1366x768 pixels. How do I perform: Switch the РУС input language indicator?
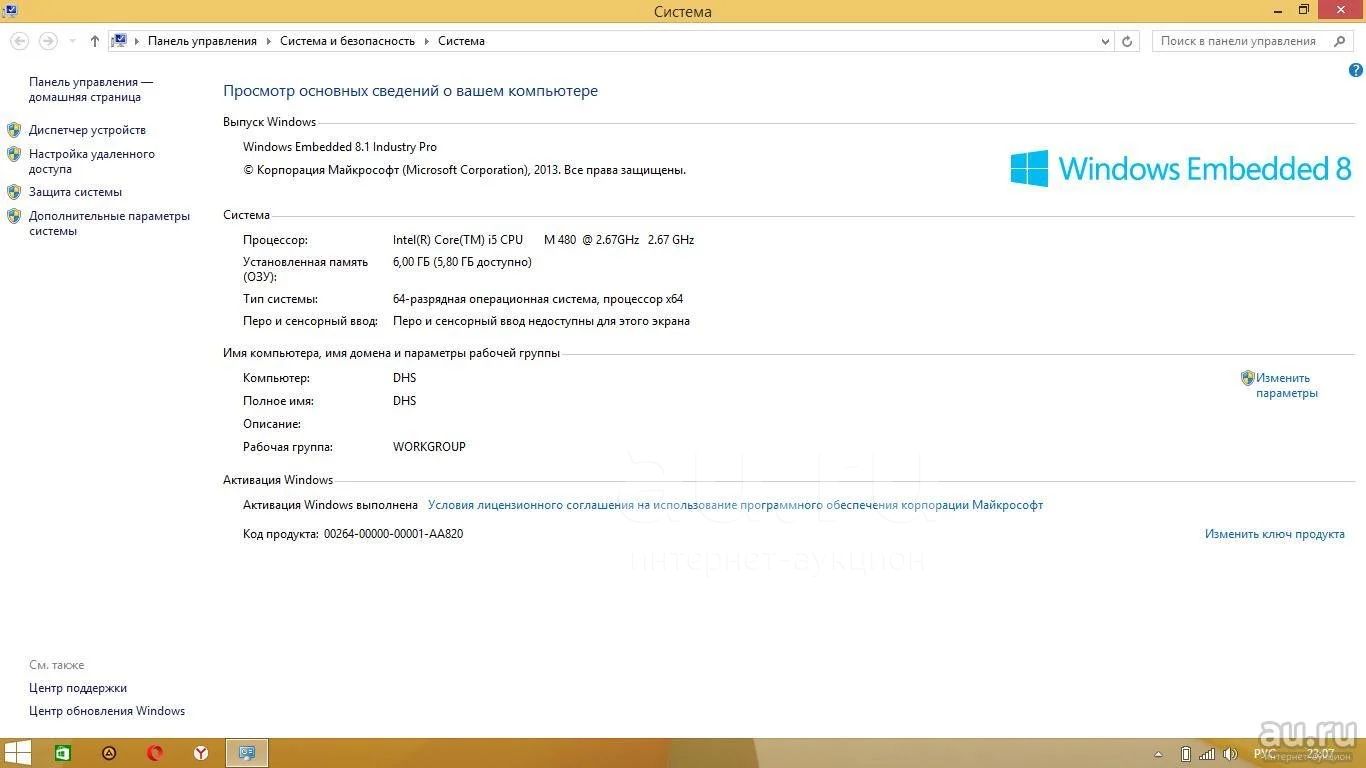click(1265, 753)
